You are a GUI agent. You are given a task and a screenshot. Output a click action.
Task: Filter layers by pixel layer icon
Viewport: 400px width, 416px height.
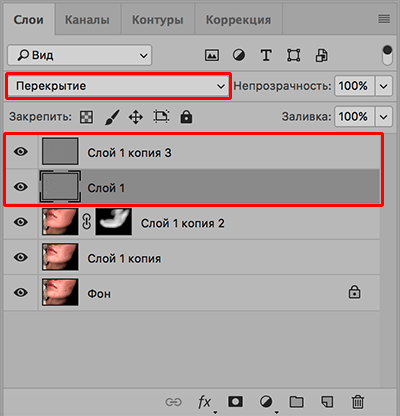(212, 55)
